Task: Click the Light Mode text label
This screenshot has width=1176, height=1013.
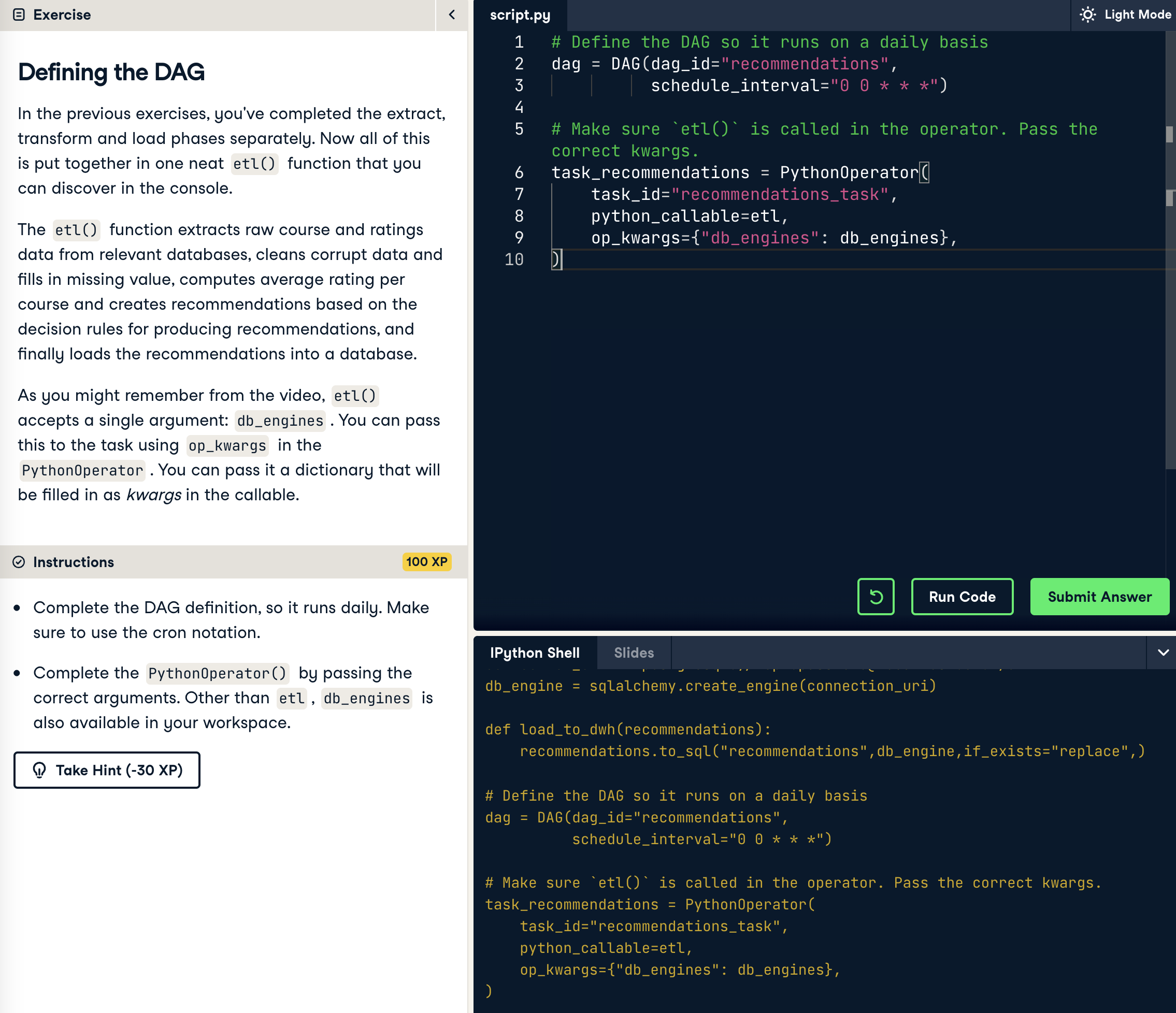Action: [1138, 15]
